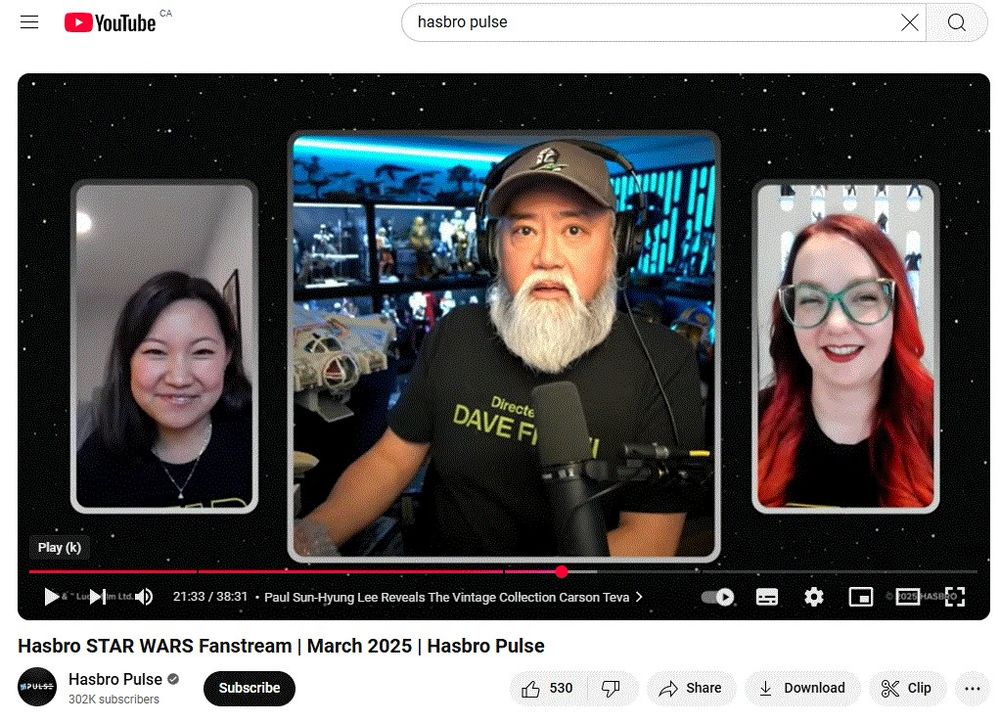This screenshot has height=719, width=1000.
Task: Toggle the autoplay switch
Action: [x=717, y=597]
